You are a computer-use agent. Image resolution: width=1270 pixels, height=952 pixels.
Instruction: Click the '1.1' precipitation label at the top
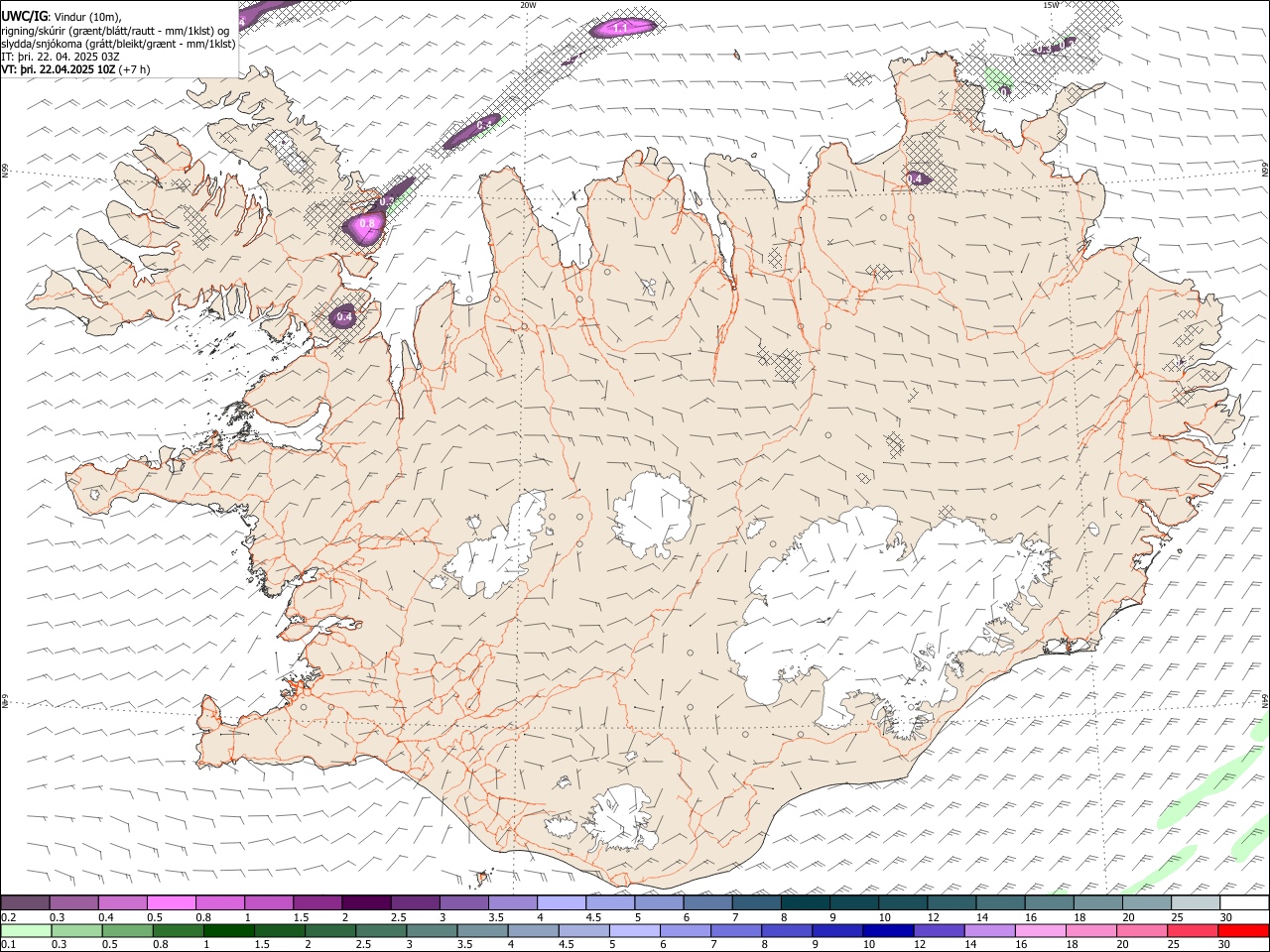pos(621,29)
